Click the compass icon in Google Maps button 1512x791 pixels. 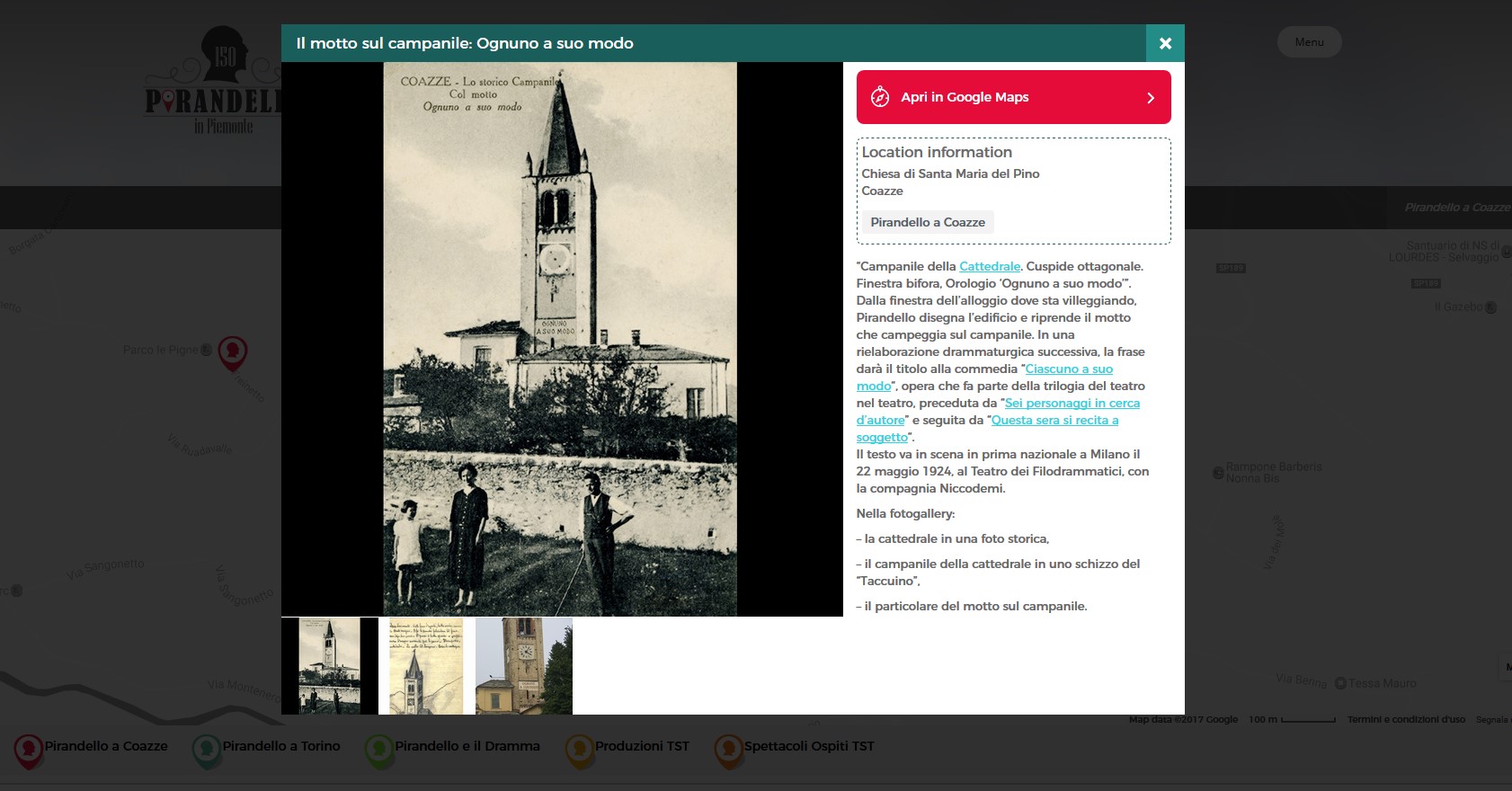[880, 97]
